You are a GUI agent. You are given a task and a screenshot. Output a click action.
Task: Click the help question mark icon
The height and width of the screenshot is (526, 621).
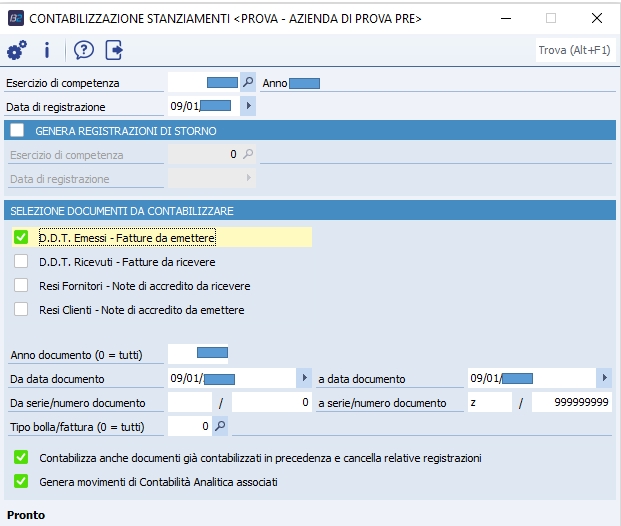(x=83, y=50)
